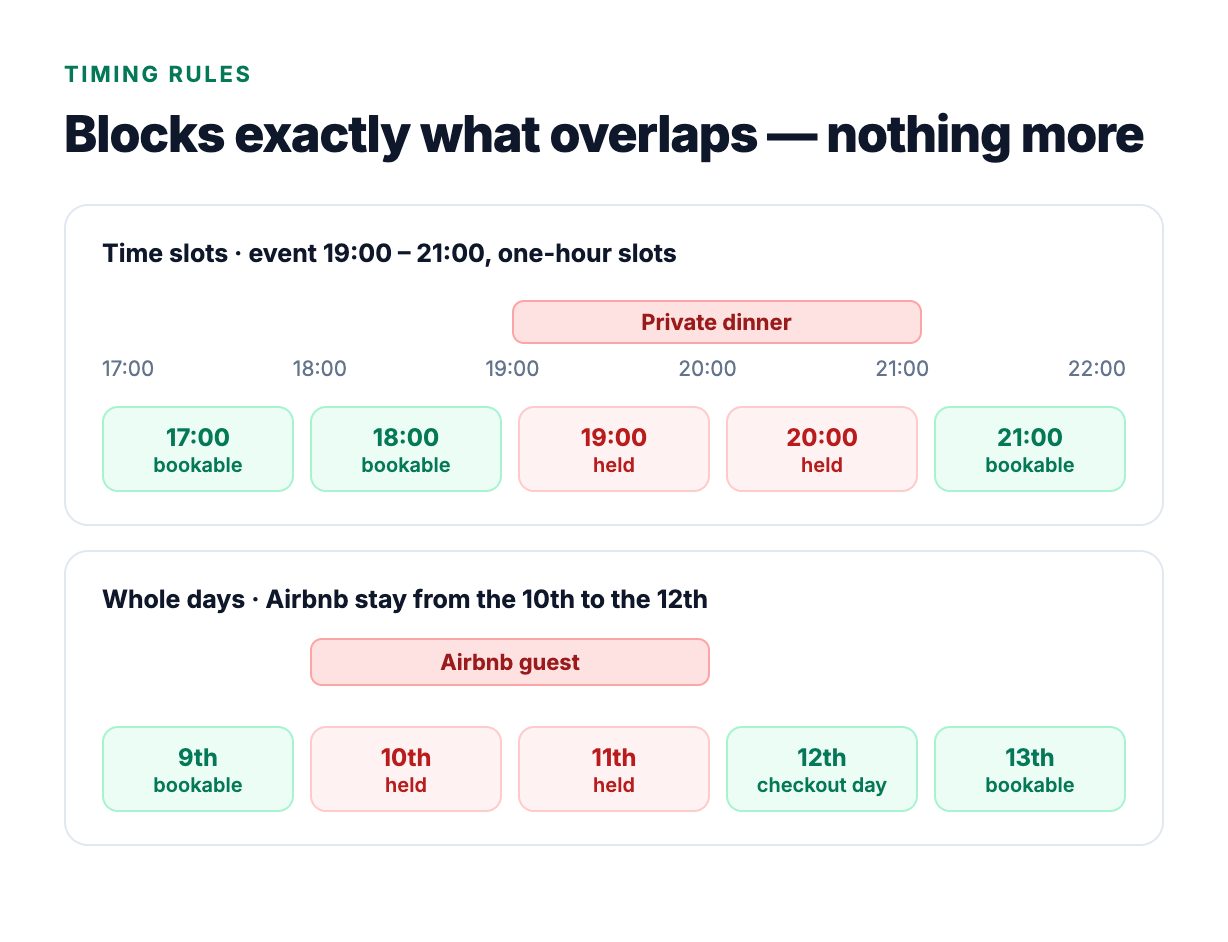
Task: Click the Timing Rules heading label
Action: 158,74
